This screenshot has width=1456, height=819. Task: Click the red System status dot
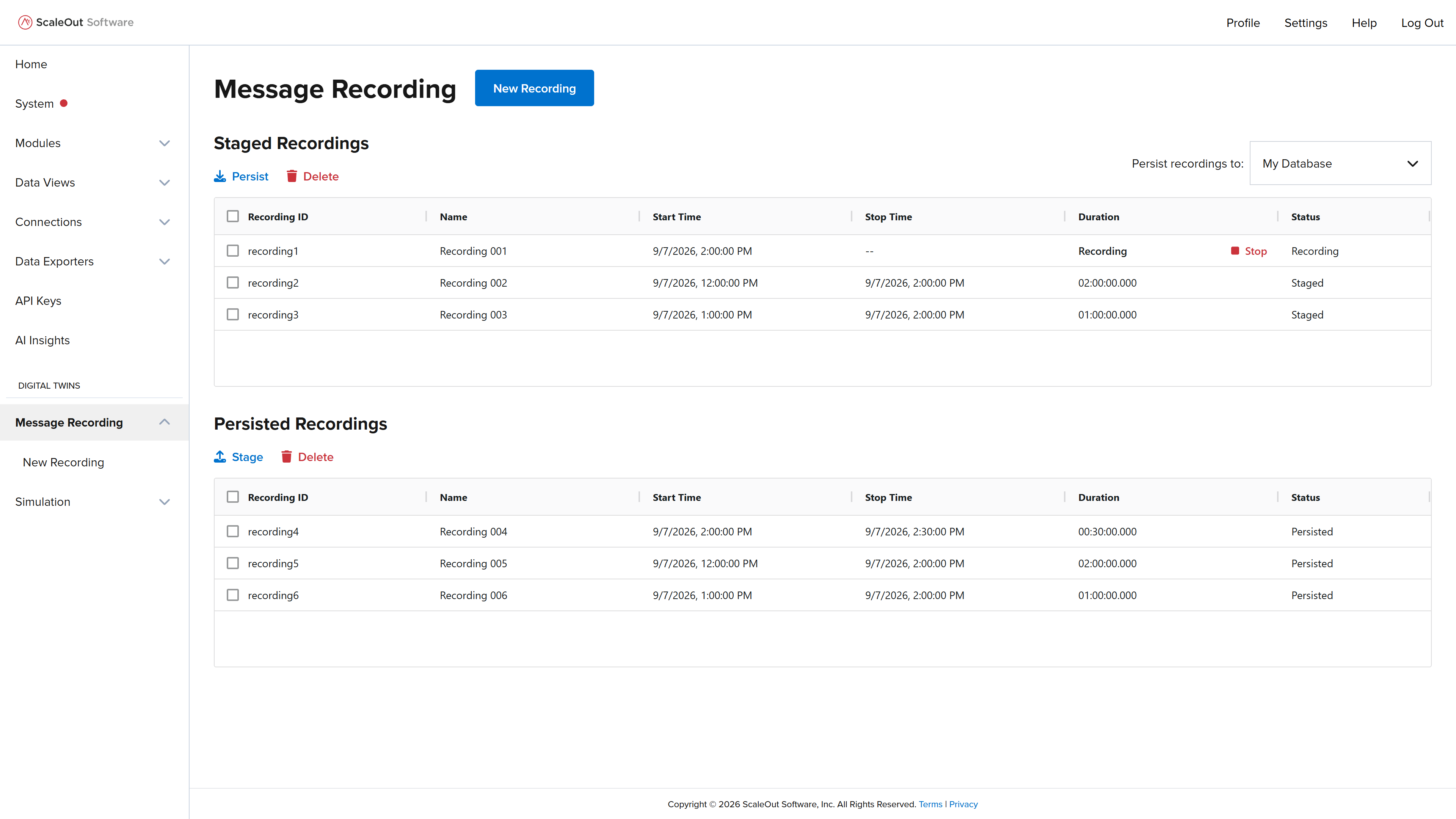pyautogui.click(x=64, y=104)
